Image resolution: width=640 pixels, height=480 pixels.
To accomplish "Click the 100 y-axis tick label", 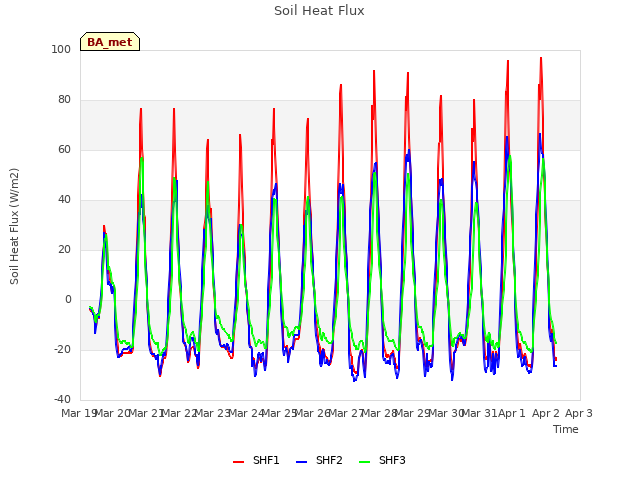I will click(61, 49).
